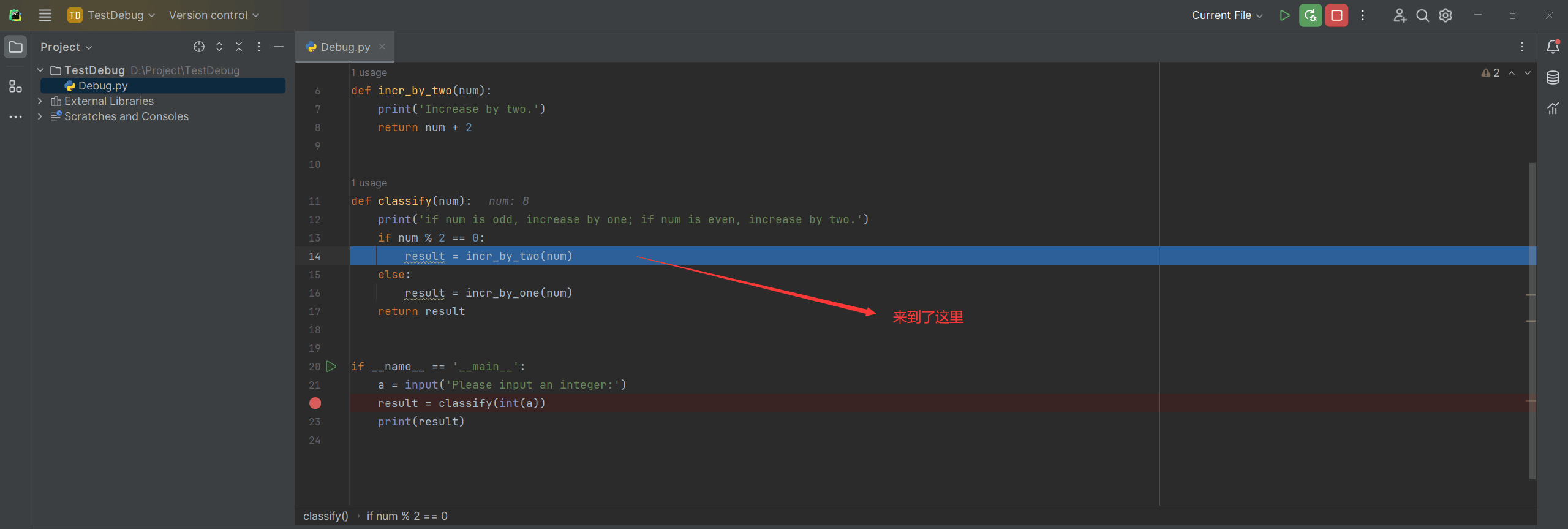The image size is (1568, 529).
Task: Click line number 11 in the gutter
Action: point(314,201)
